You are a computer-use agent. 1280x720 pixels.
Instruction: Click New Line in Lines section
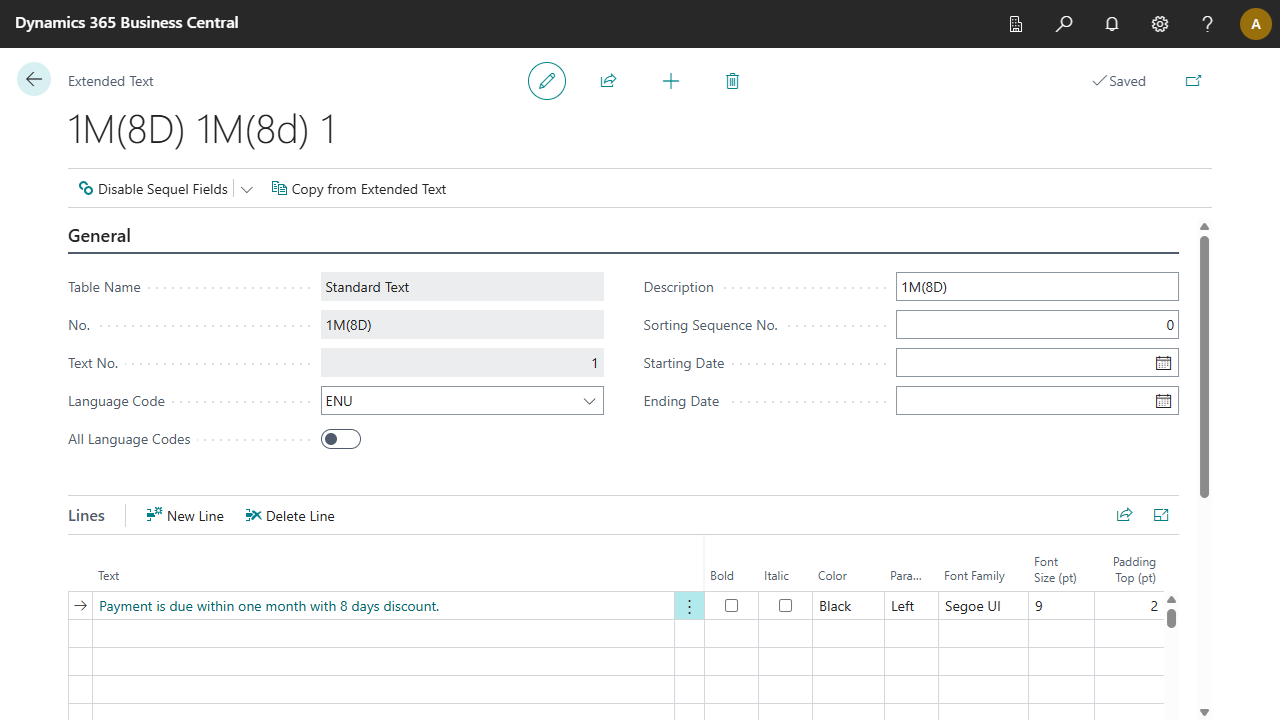tap(185, 516)
